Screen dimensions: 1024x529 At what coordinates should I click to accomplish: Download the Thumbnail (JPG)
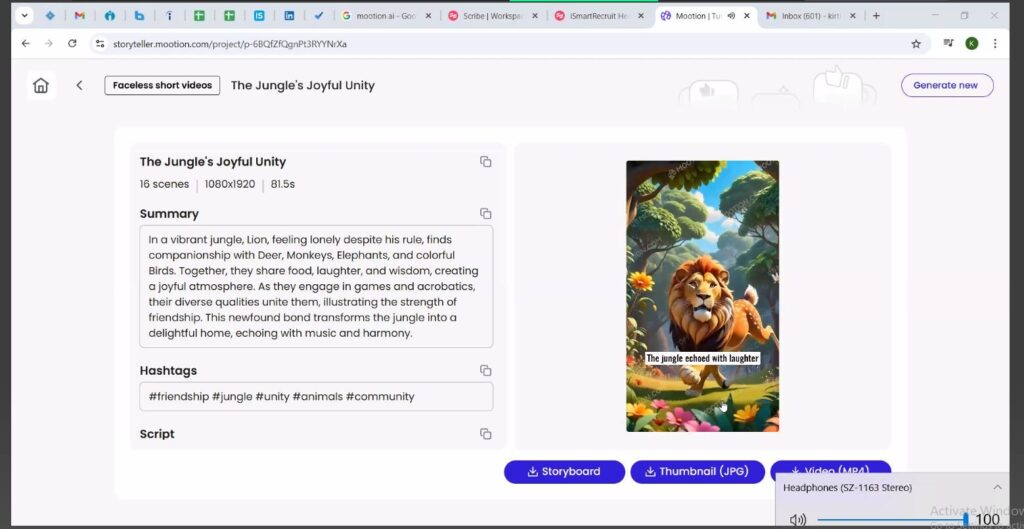[x=697, y=472]
